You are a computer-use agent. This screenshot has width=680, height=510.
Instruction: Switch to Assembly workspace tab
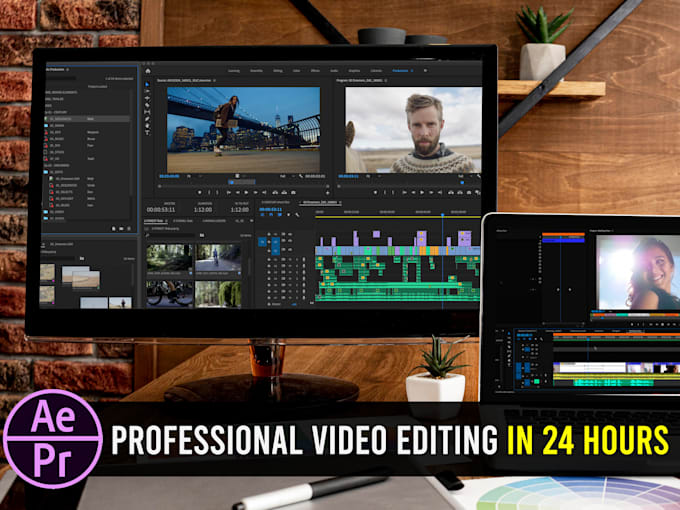point(256,70)
